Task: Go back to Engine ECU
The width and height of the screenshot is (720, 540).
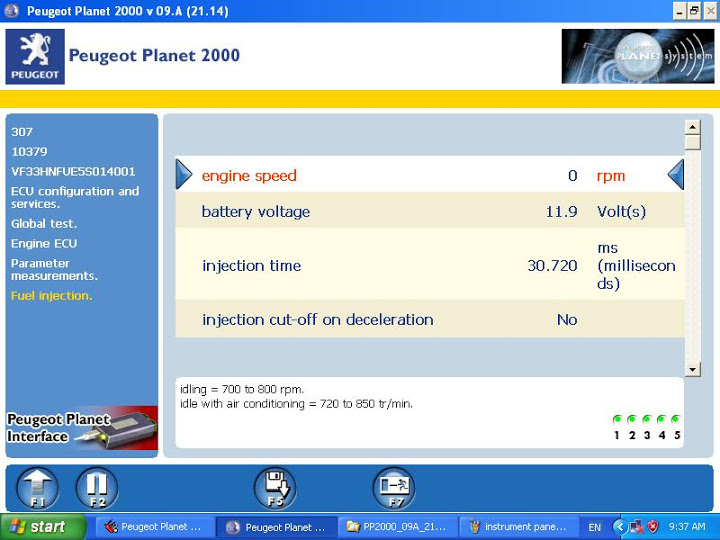Action: pyautogui.click(x=44, y=244)
